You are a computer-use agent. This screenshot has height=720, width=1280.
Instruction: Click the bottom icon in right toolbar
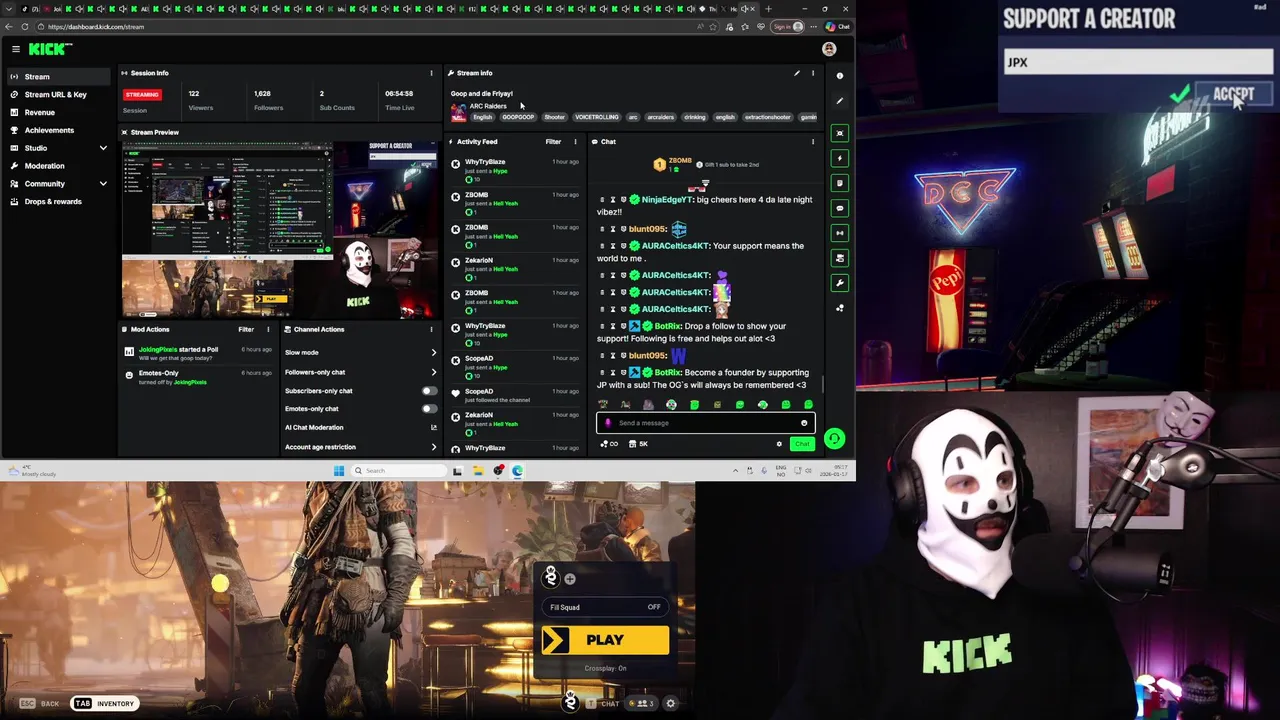840,308
